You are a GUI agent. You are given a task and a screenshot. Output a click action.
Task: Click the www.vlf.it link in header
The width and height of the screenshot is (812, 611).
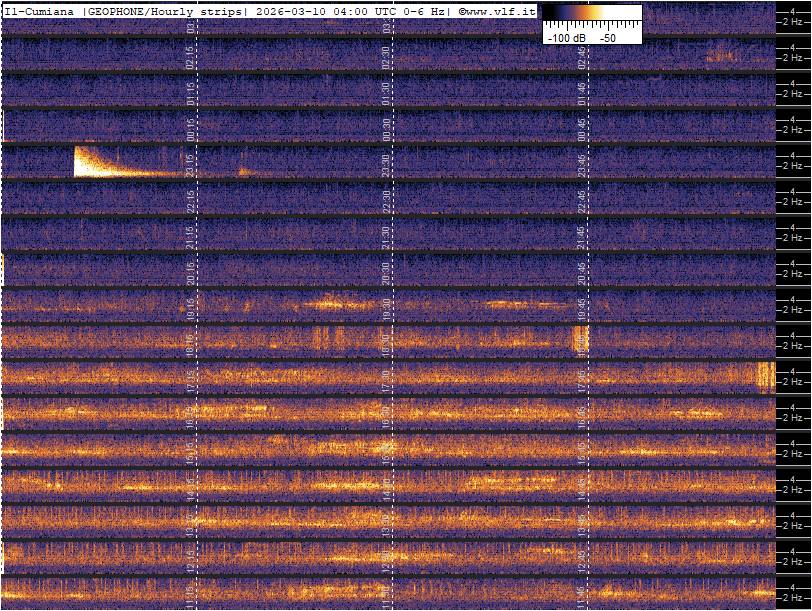coord(497,10)
